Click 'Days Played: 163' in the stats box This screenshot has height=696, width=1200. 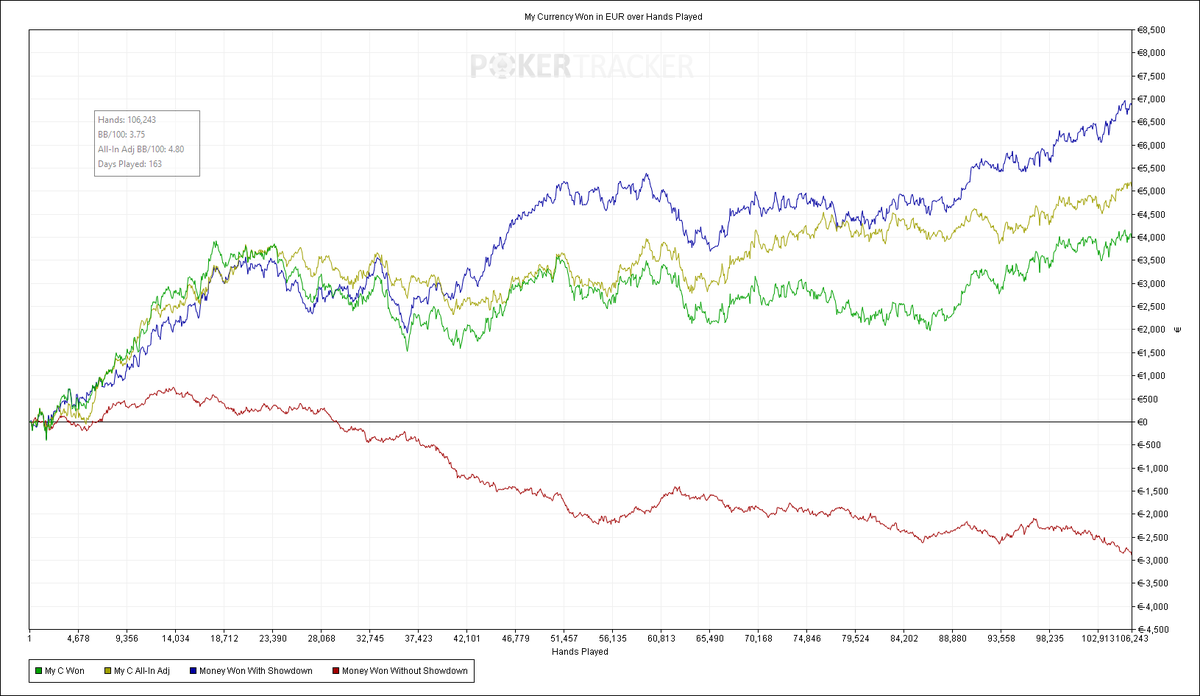129,163
